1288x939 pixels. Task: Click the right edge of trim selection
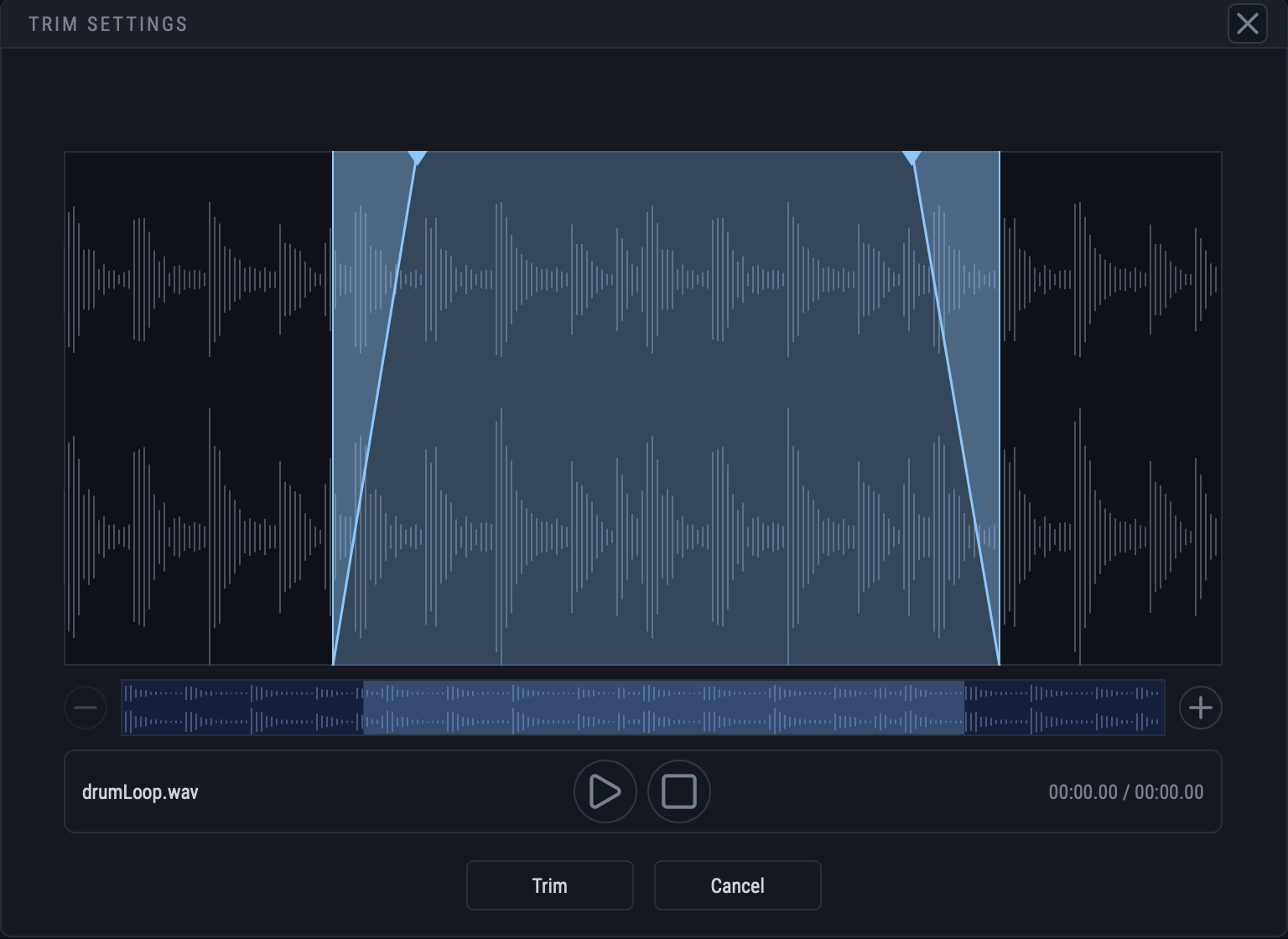pos(1000,408)
